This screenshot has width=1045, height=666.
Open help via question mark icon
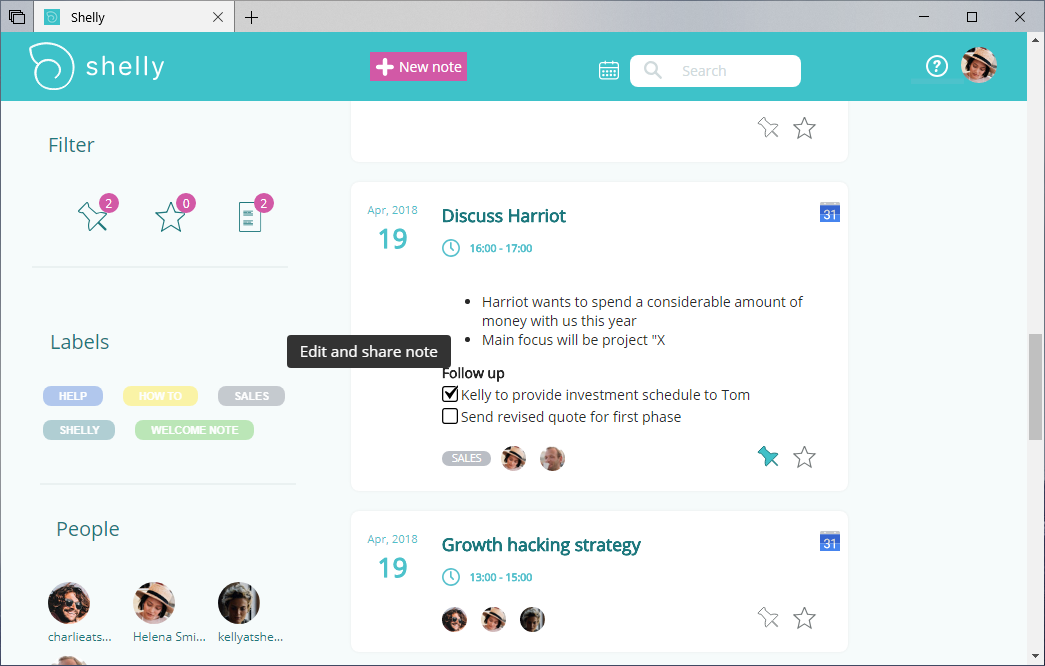(936, 66)
